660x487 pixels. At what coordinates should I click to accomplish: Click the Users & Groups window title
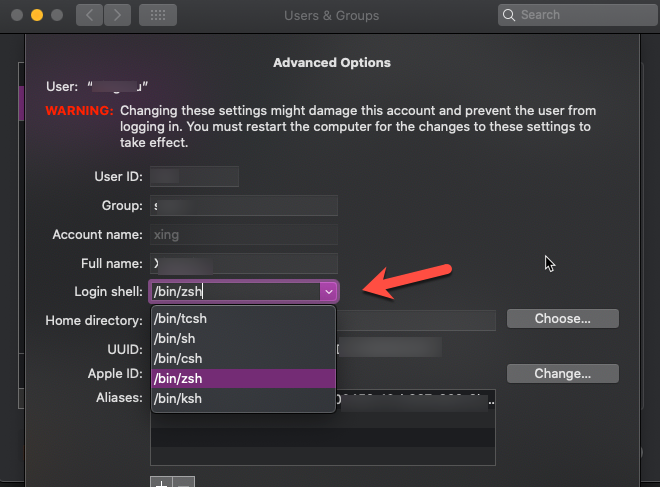point(332,16)
